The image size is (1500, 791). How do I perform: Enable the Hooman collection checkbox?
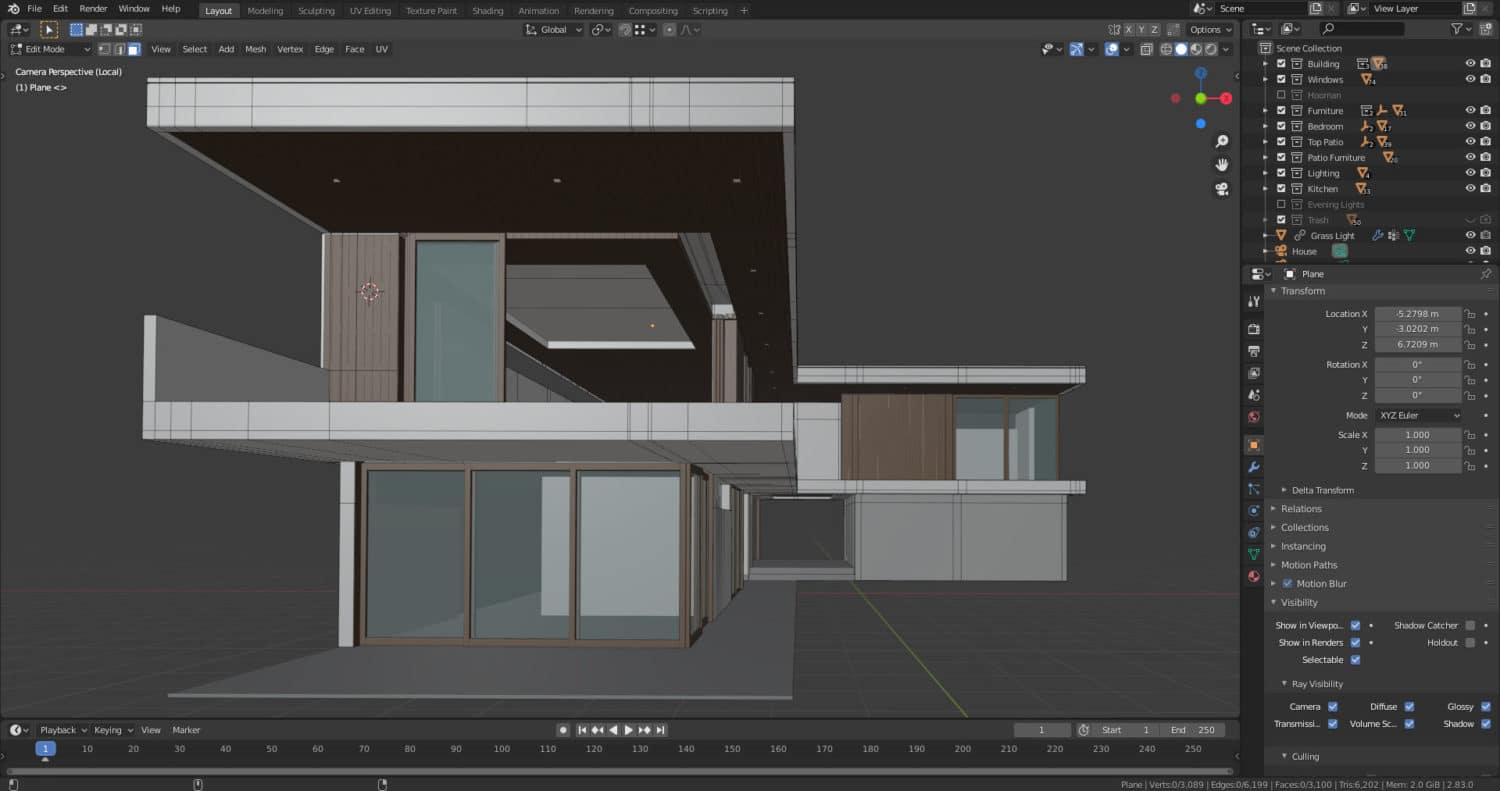point(1280,94)
